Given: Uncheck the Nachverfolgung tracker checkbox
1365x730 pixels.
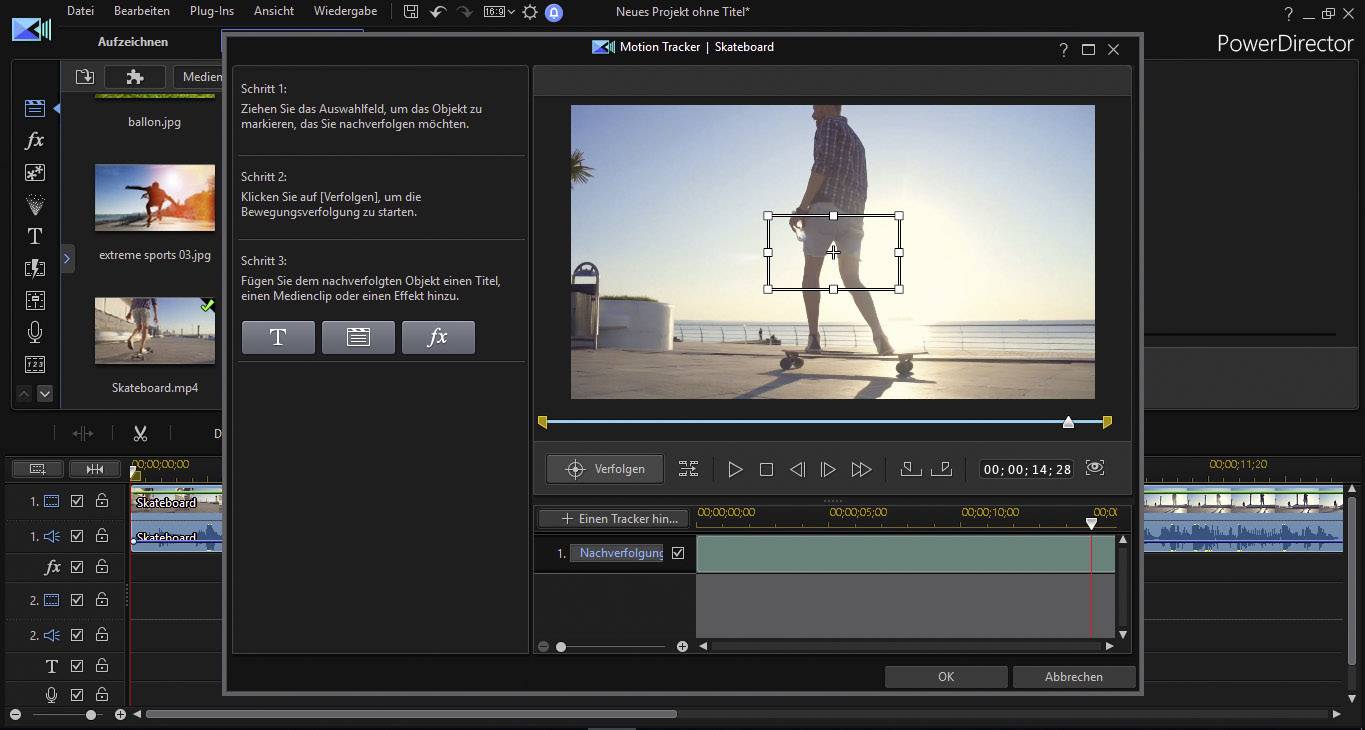Looking at the screenshot, I should [678, 553].
